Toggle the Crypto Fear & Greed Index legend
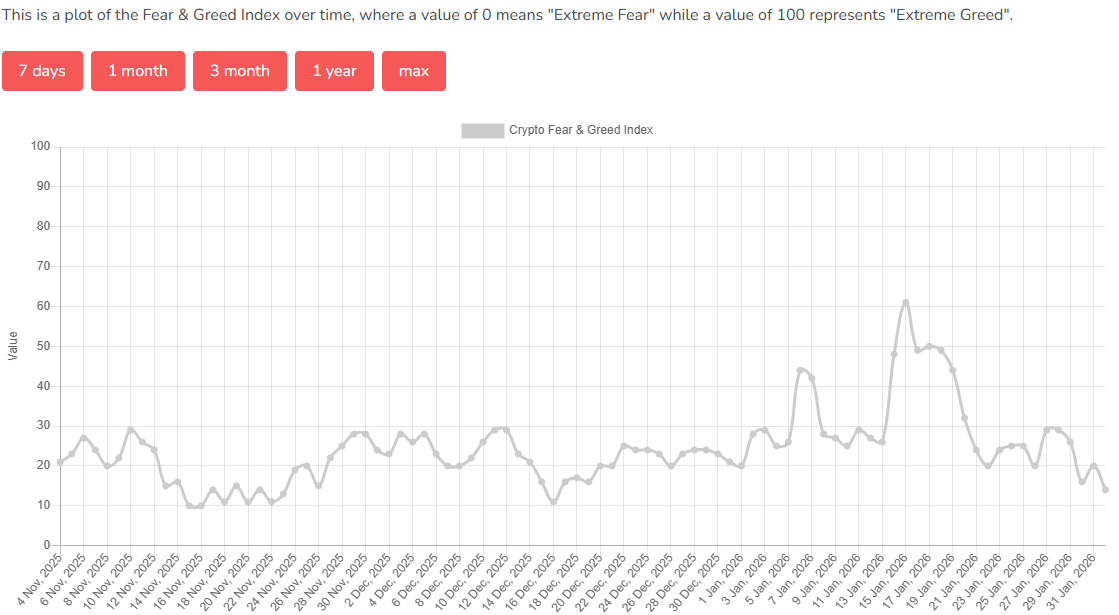Image resolution: width=1119 pixels, height=615 pixels. (x=580, y=129)
